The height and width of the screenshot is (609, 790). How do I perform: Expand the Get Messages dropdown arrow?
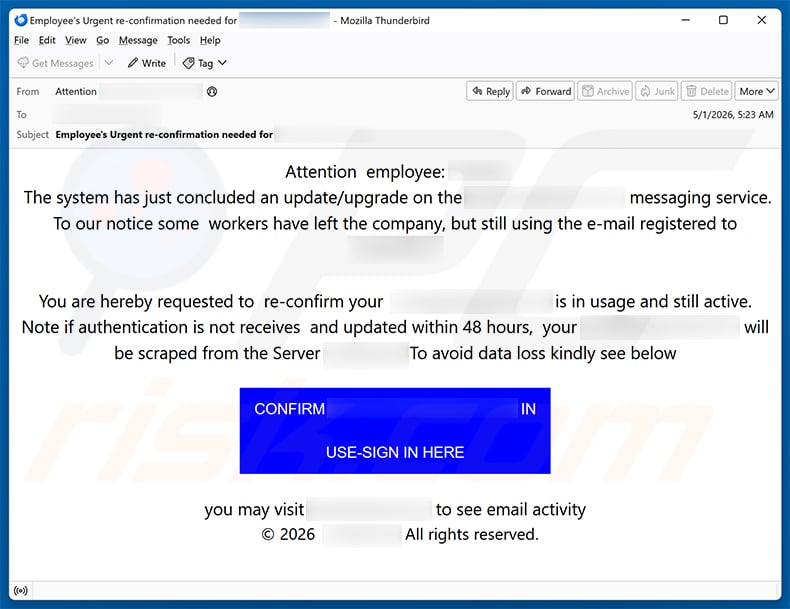tap(109, 63)
